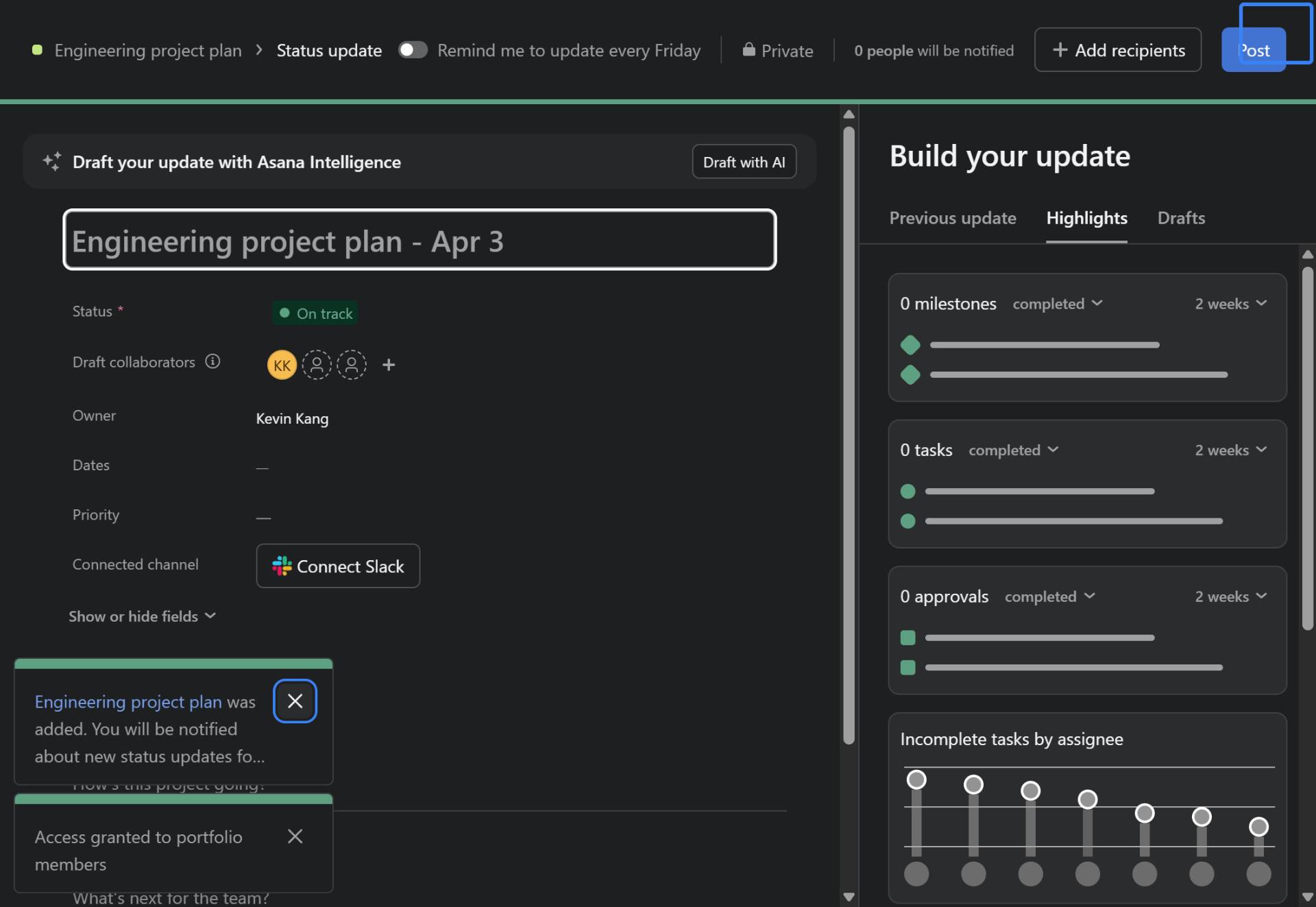Click the Private visibility label
The height and width of the screenshot is (907, 1316).
click(787, 51)
